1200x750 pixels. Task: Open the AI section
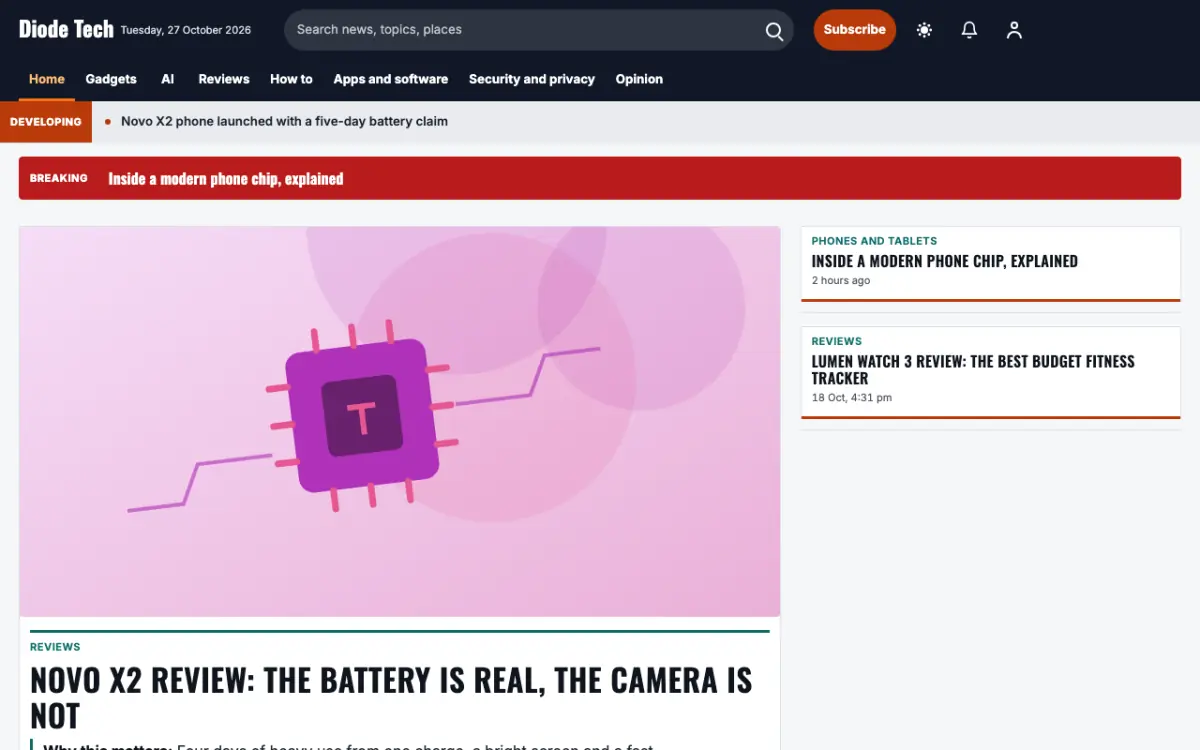(x=168, y=79)
